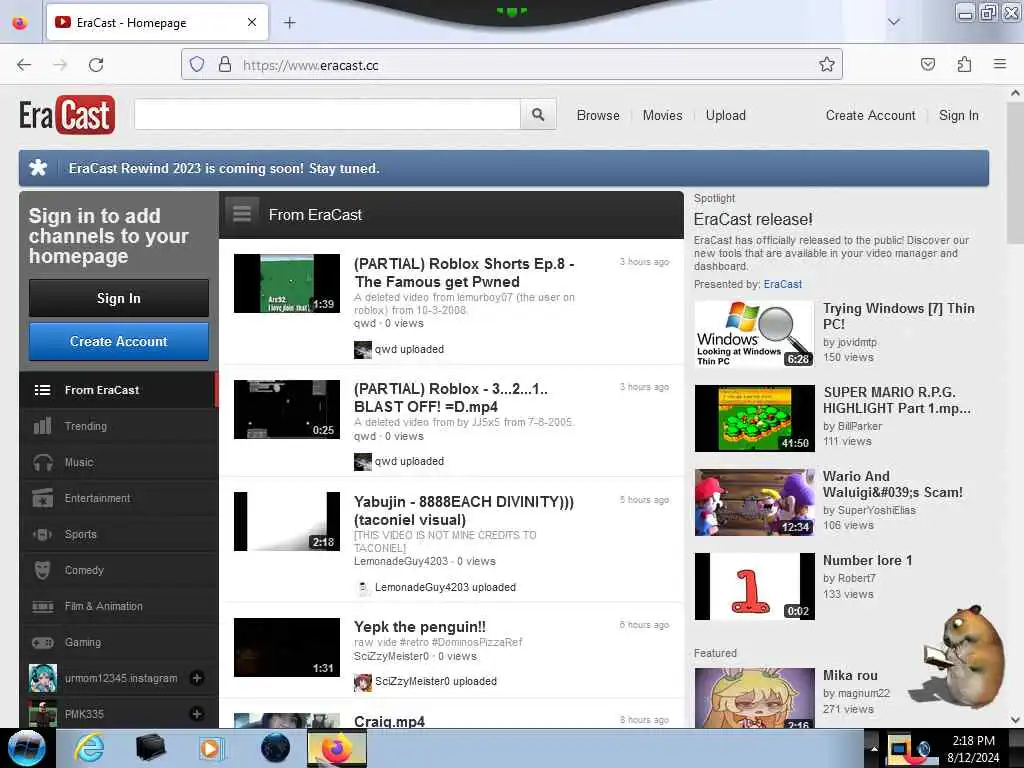Open the Music headphones category
The height and width of the screenshot is (768, 1024).
tap(42, 462)
